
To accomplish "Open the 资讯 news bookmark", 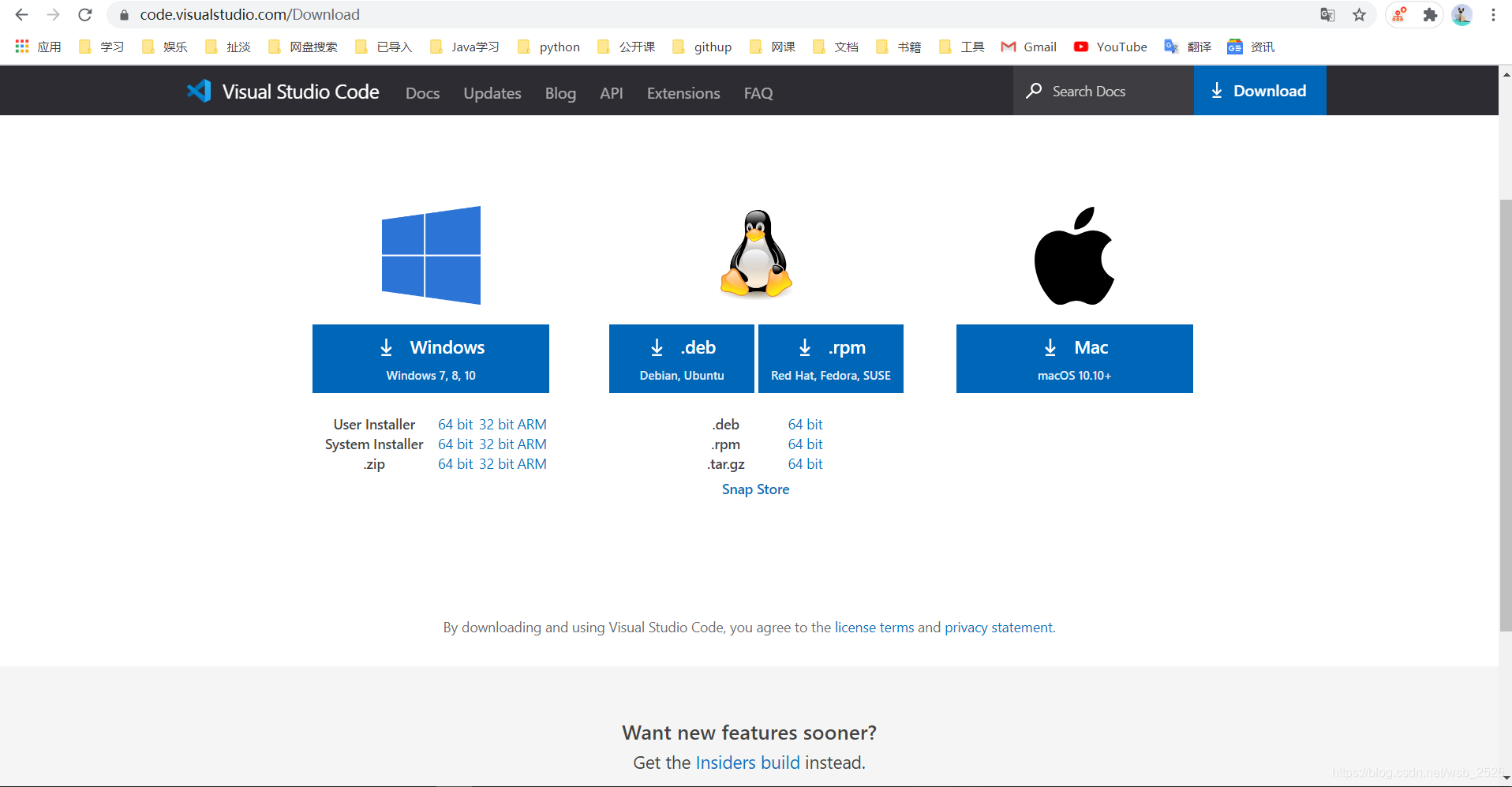I will [x=1251, y=47].
